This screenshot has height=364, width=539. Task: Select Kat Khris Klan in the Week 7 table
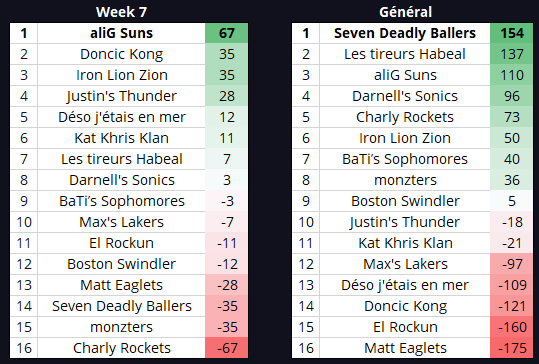click(x=121, y=138)
